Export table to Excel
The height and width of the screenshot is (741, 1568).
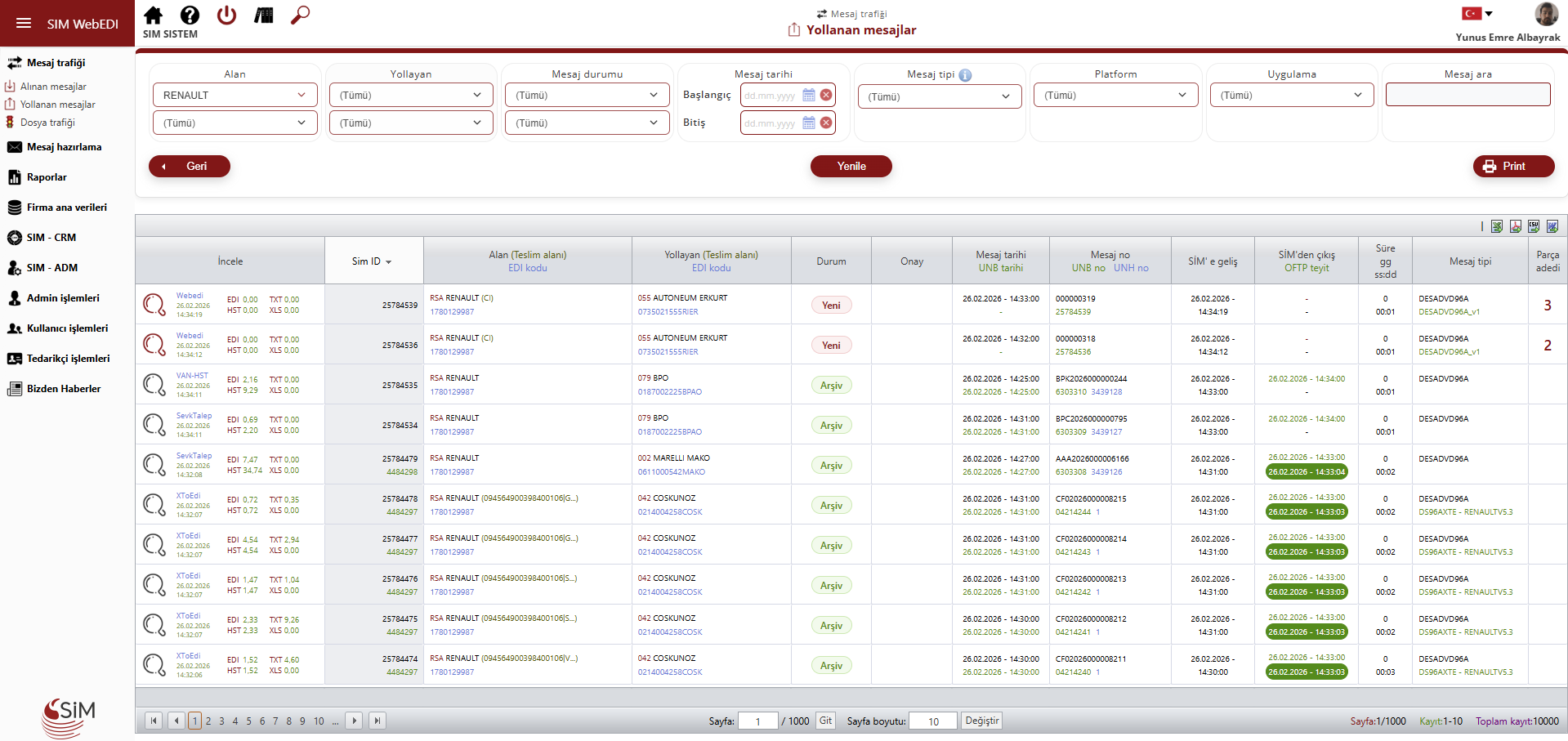pyautogui.click(x=1496, y=226)
